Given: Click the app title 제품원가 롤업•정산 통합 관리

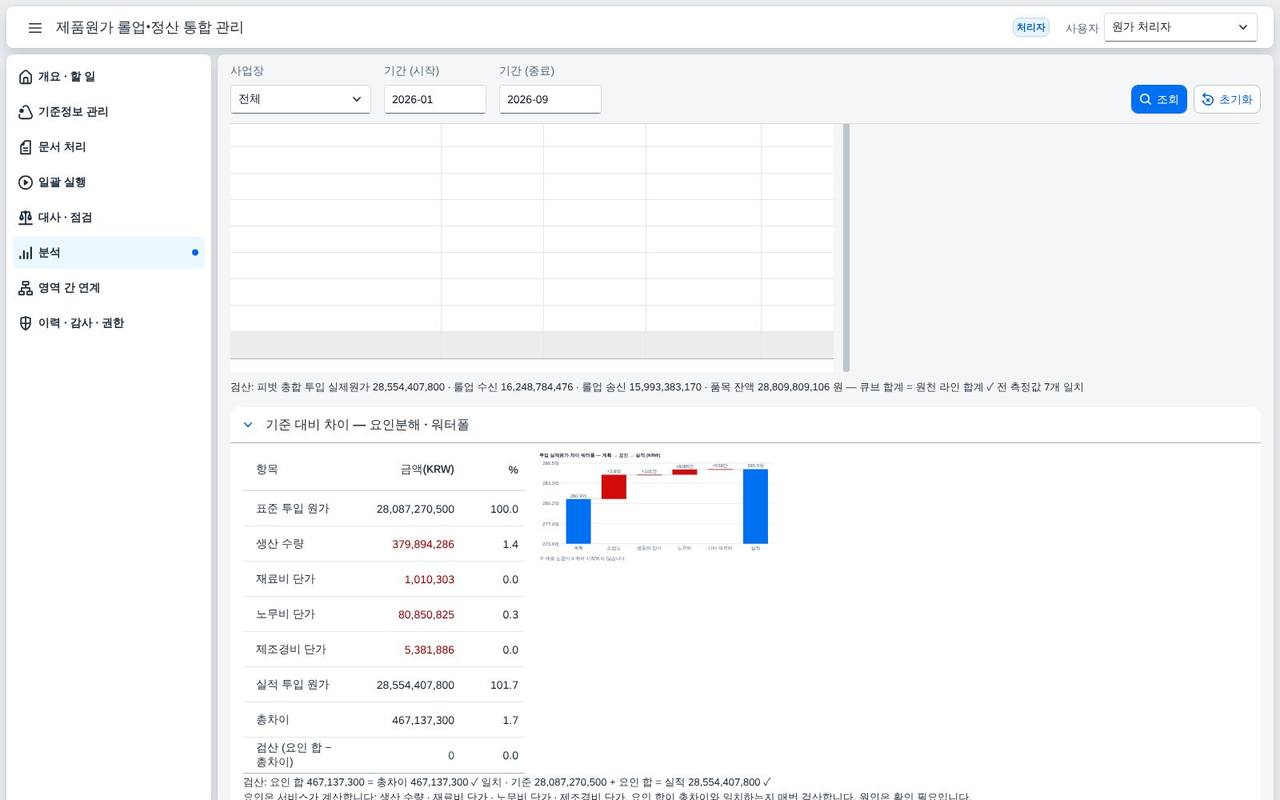Looking at the screenshot, I should pos(150,28).
